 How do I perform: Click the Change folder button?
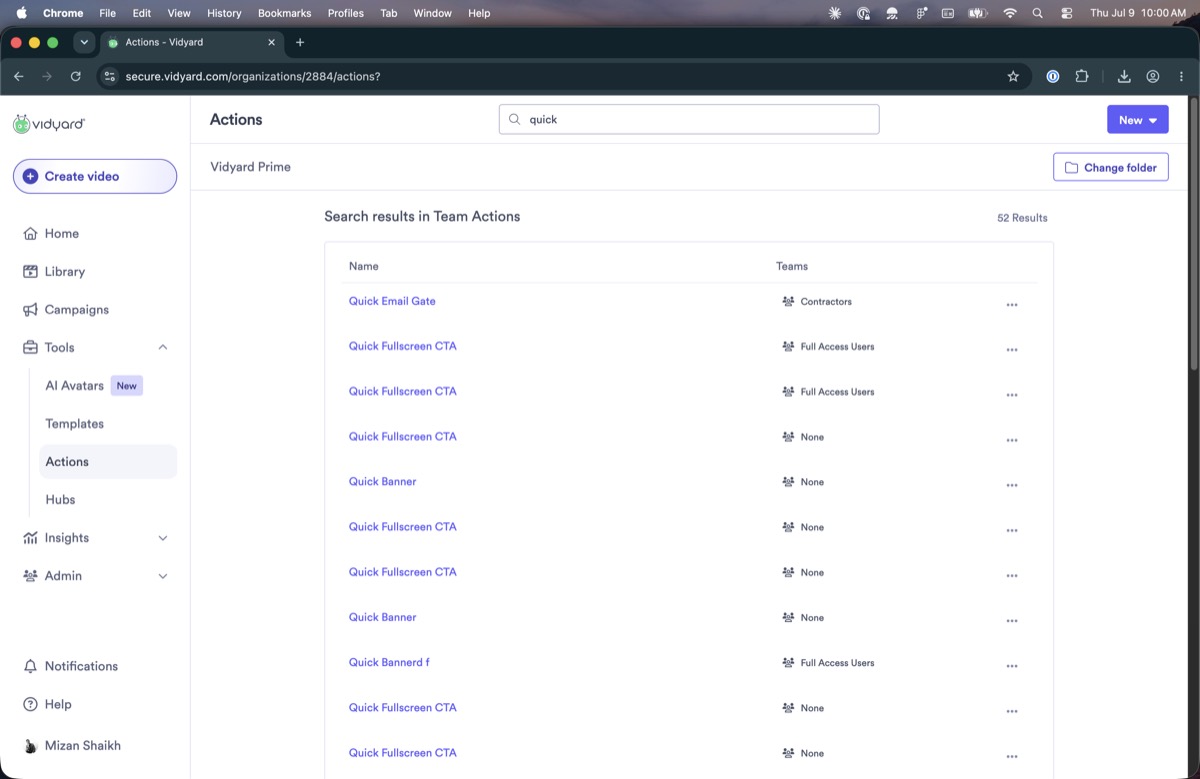(x=1111, y=167)
